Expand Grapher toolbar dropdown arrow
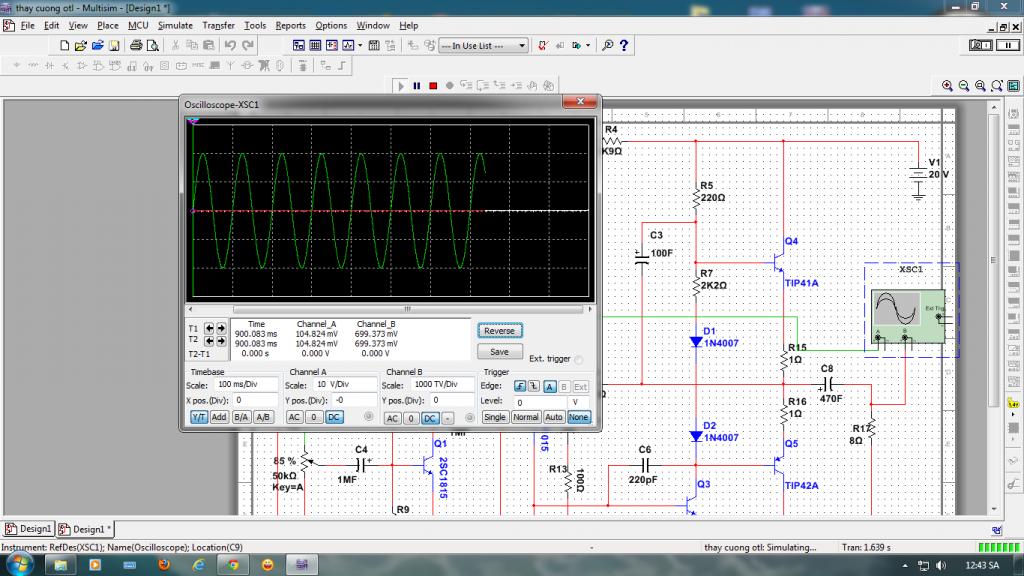The height and width of the screenshot is (576, 1024). coord(360,46)
